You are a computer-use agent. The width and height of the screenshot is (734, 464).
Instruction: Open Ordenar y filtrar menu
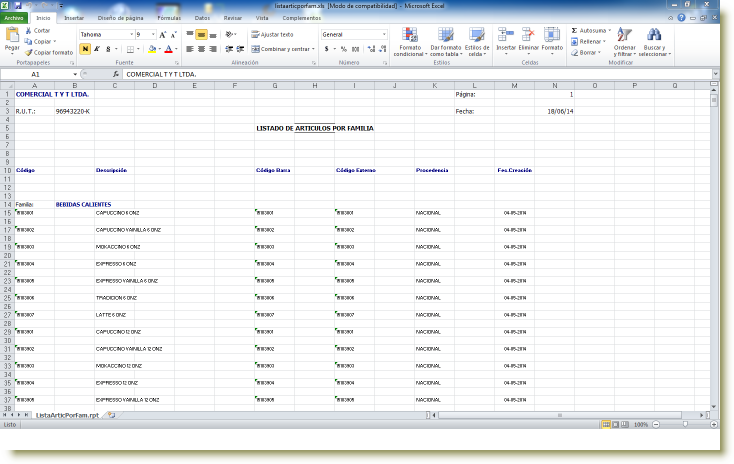coord(624,42)
